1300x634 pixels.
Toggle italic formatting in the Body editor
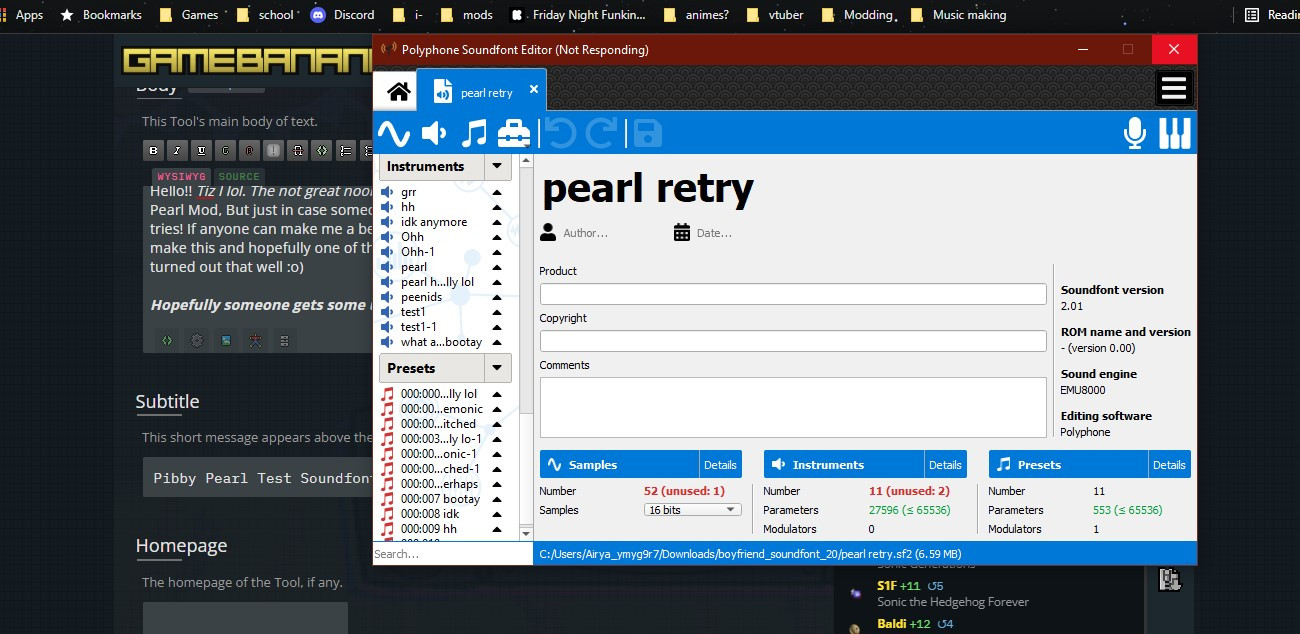click(174, 150)
